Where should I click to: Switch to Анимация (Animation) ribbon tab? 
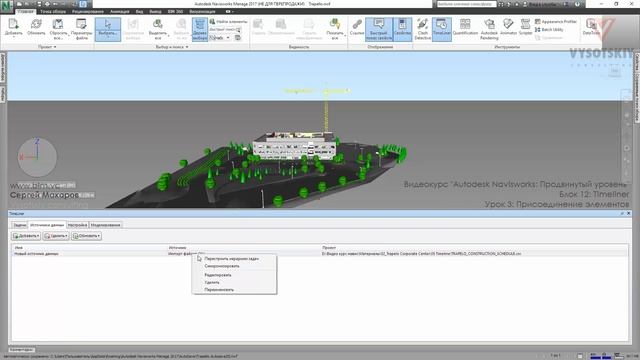click(120, 11)
